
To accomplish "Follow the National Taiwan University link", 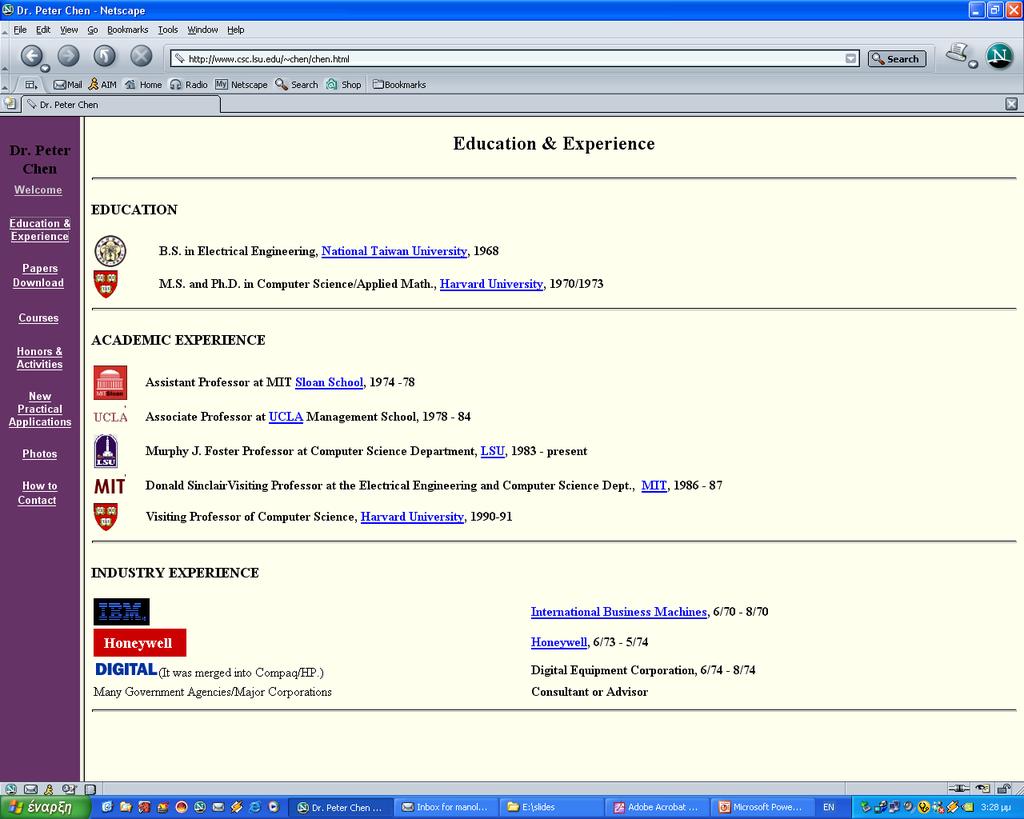I will pyautogui.click(x=394, y=251).
